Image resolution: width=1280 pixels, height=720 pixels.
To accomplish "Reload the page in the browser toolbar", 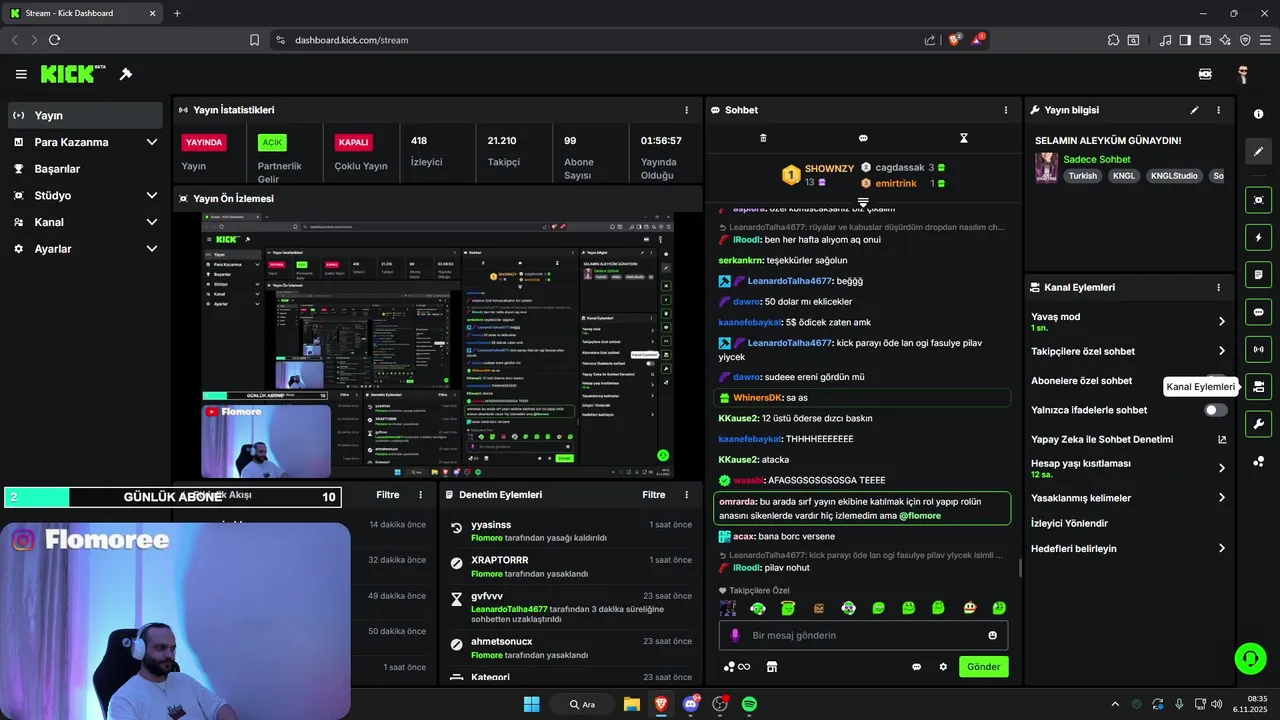I will [x=54, y=40].
